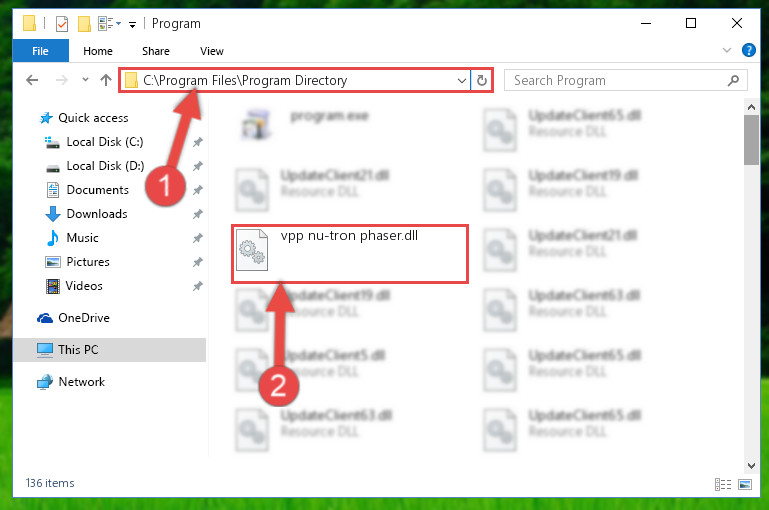
Task: Open recent locations dropdown arrow
Action: pos(85,79)
